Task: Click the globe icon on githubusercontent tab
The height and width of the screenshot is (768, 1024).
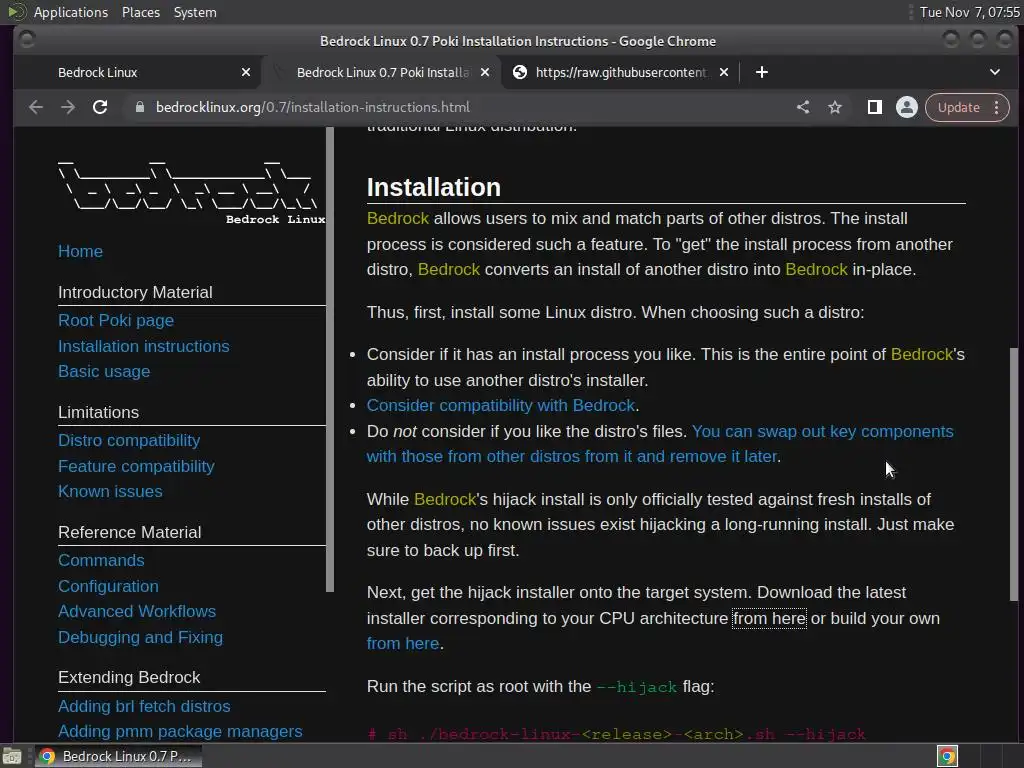Action: click(520, 72)
